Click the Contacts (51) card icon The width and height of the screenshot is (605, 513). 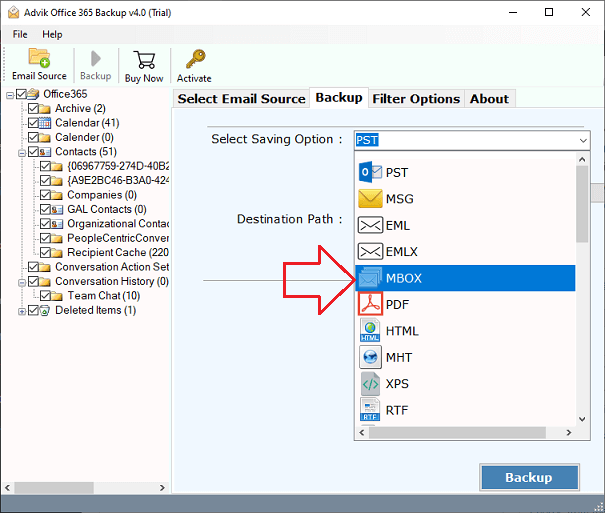(x=45, y=152)
